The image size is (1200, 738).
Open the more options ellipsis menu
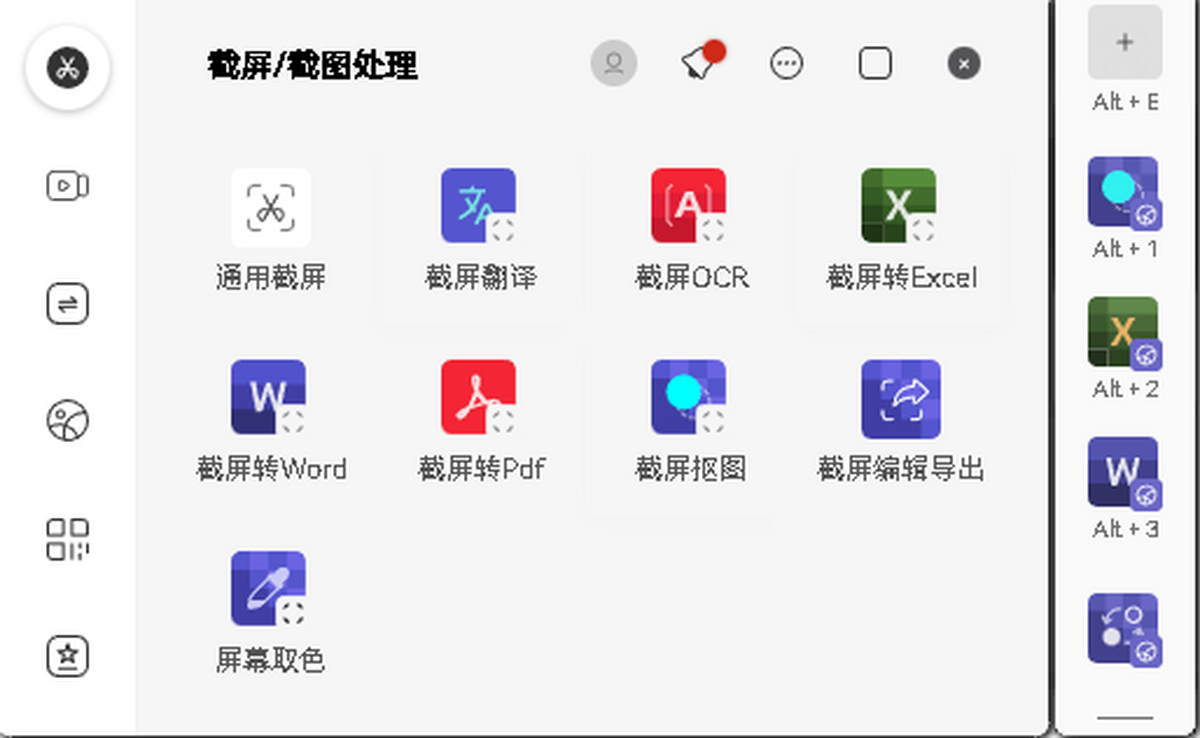point(787,64)
